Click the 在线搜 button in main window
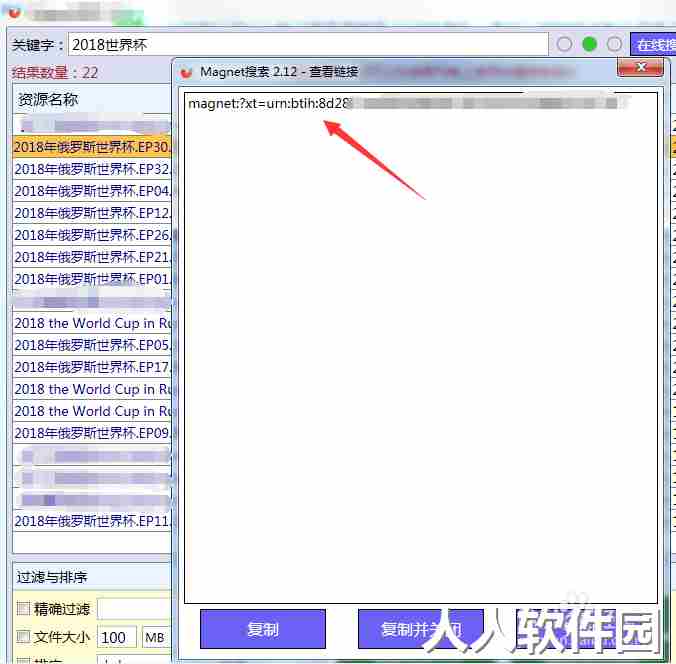 [654, 44]
